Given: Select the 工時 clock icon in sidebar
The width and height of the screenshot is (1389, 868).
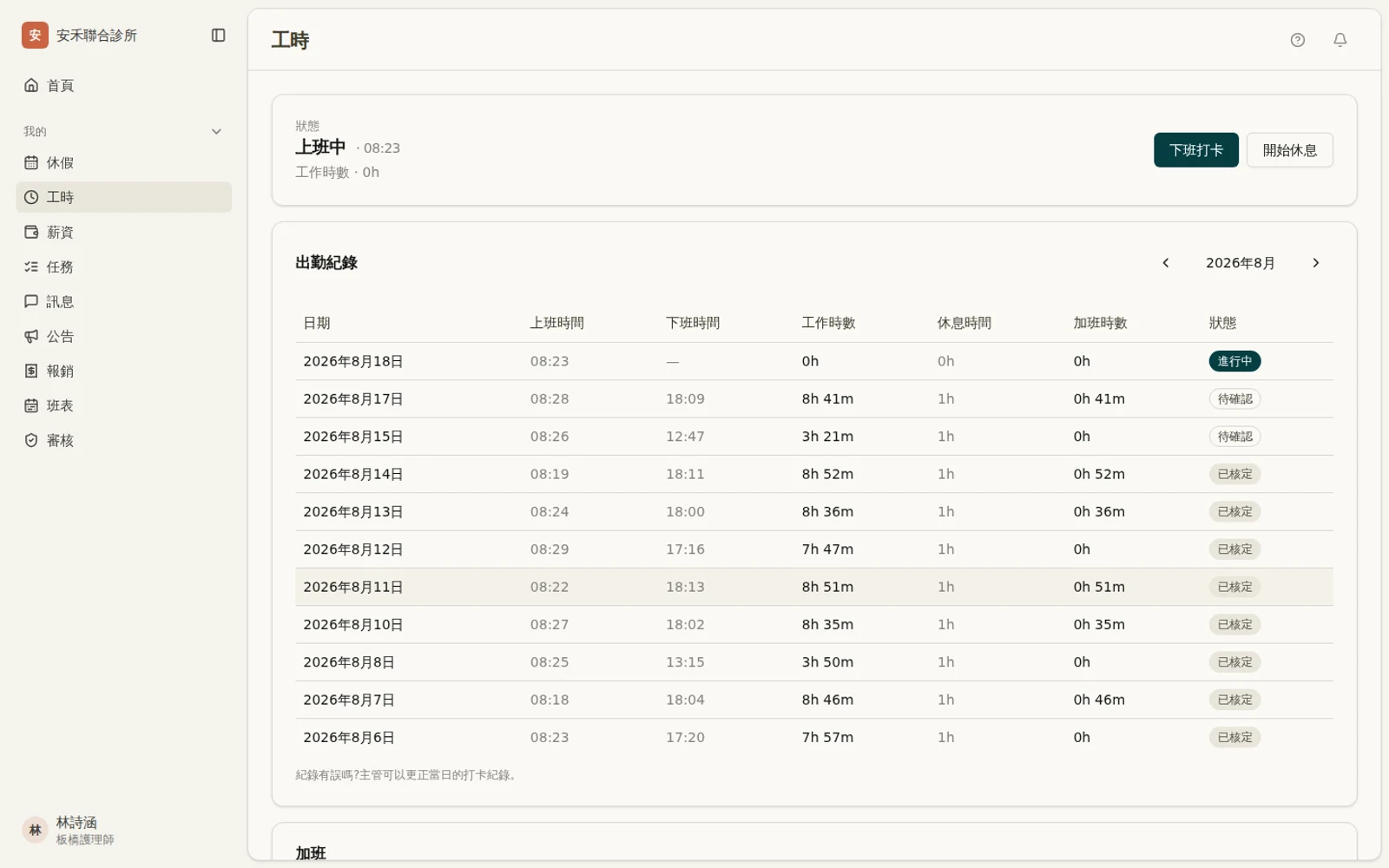Looking at the screenshot, I should point(31,197).
